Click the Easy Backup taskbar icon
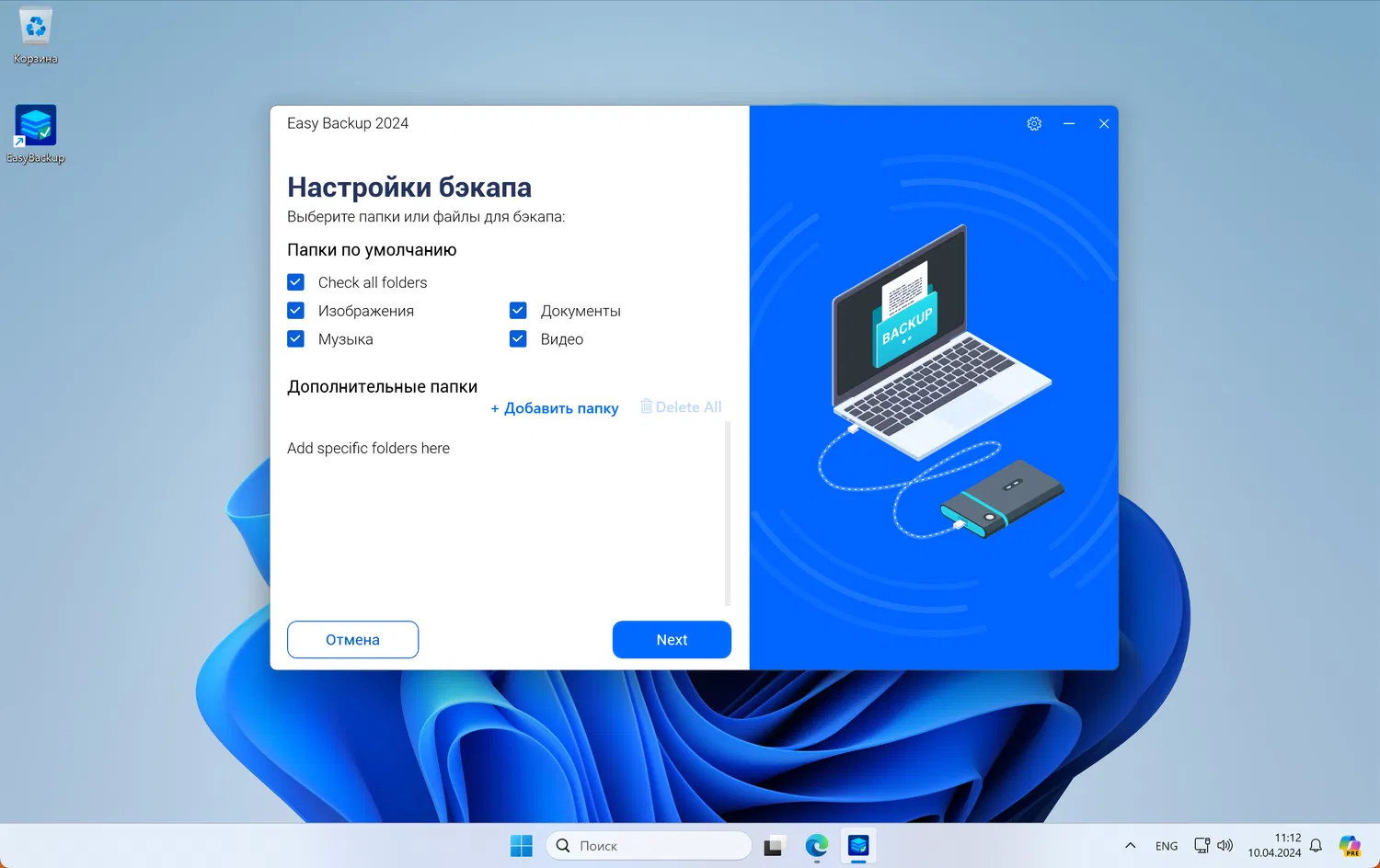This screenshot has width=1380, height=868. click(858, 845)
